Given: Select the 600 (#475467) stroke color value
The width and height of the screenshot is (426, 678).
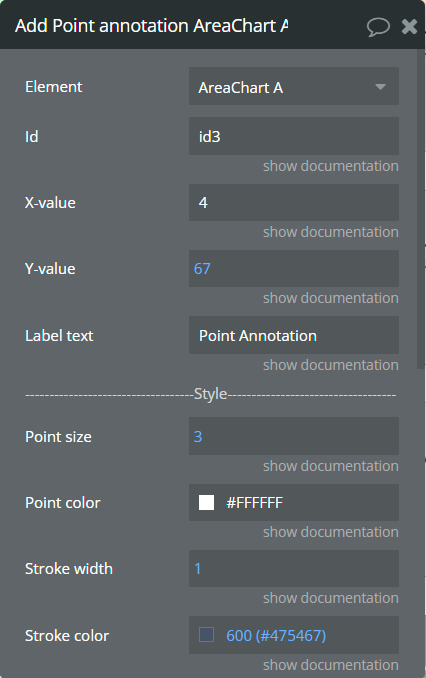Looking at the screenshot, I should (276, 636).
